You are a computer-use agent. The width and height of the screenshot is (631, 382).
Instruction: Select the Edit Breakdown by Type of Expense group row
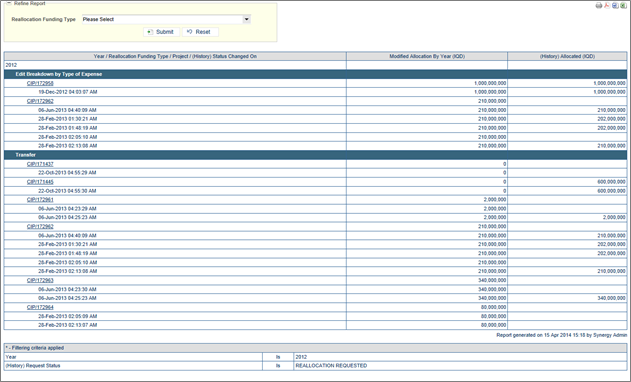click(316, 74)
